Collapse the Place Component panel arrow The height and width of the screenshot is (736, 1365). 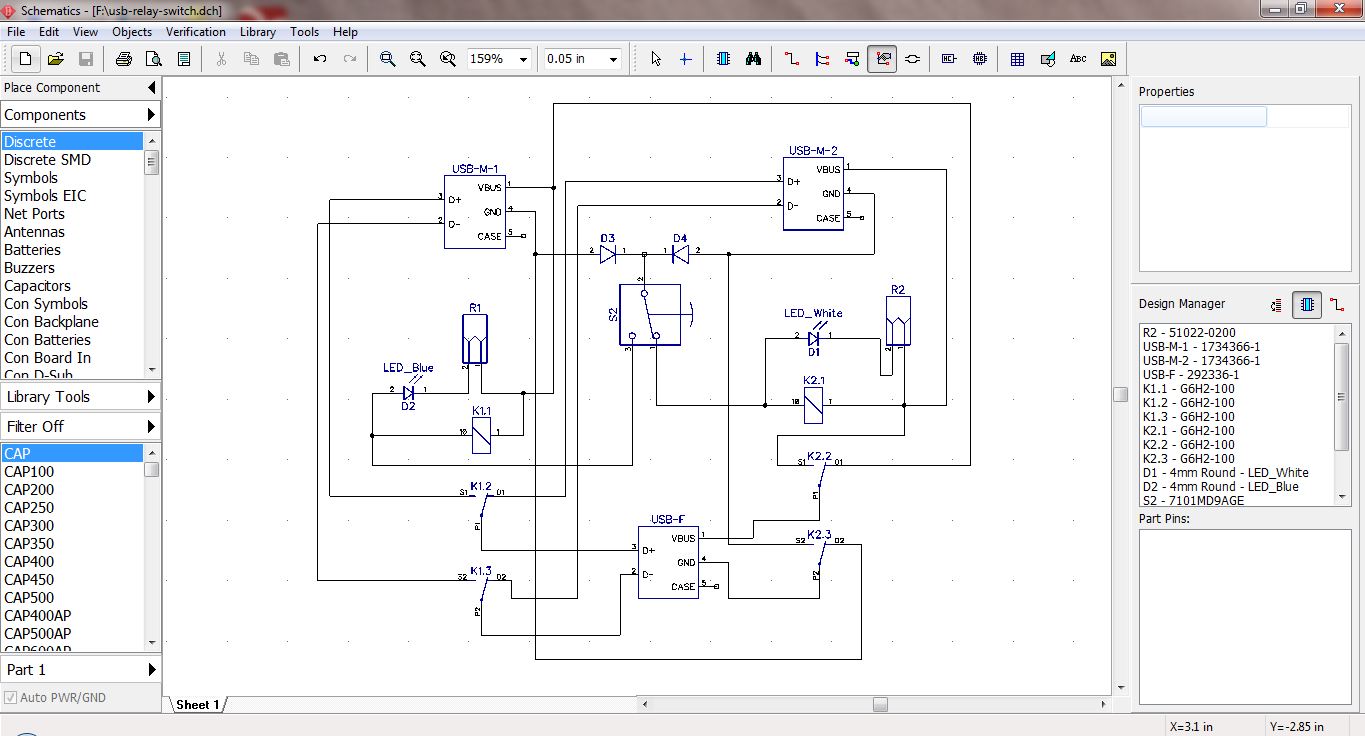(151, 87)
